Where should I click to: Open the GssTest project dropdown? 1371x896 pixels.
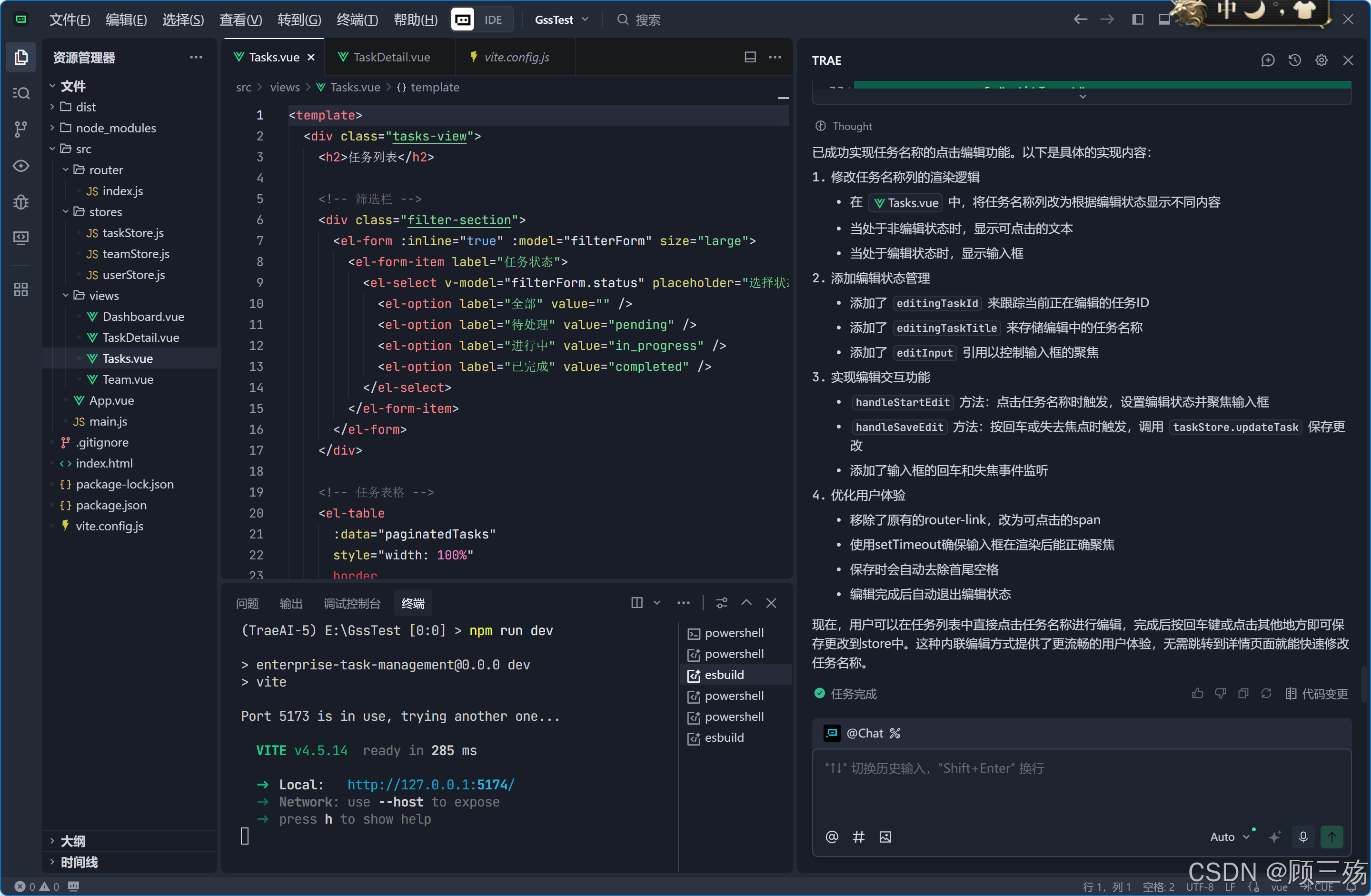[x=561, y=20]
